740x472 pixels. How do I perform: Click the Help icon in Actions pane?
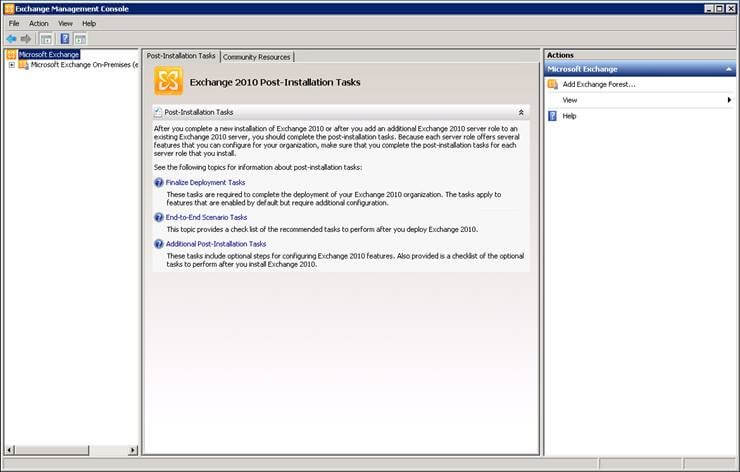552,116
